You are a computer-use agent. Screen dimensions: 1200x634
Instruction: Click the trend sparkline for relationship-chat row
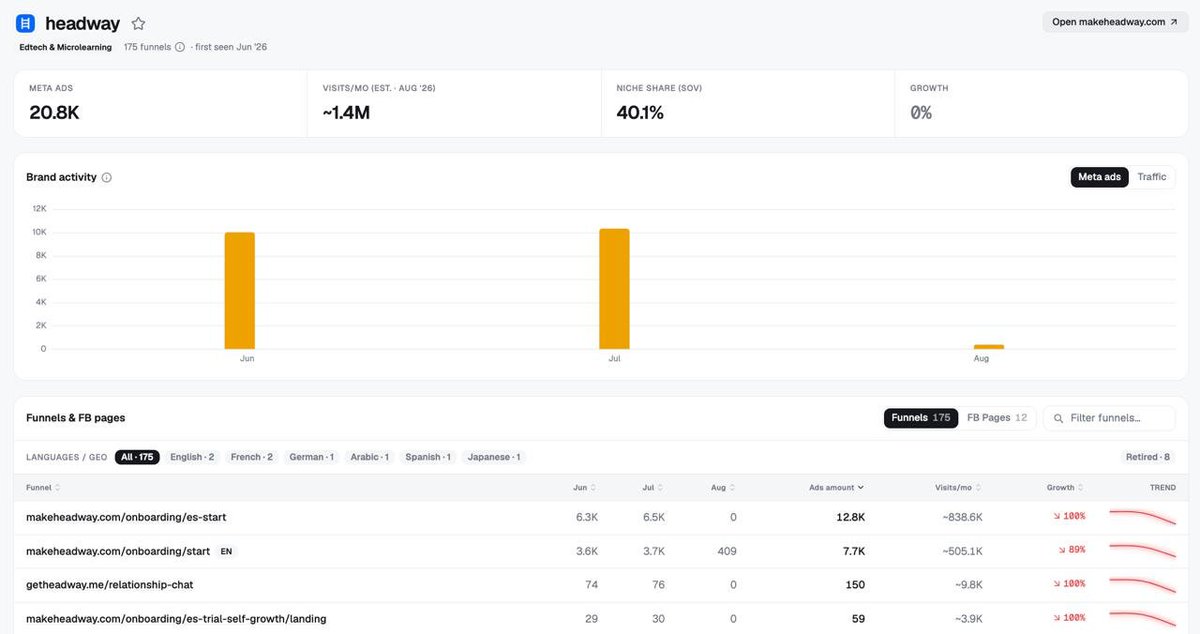tap(1143, 584)
